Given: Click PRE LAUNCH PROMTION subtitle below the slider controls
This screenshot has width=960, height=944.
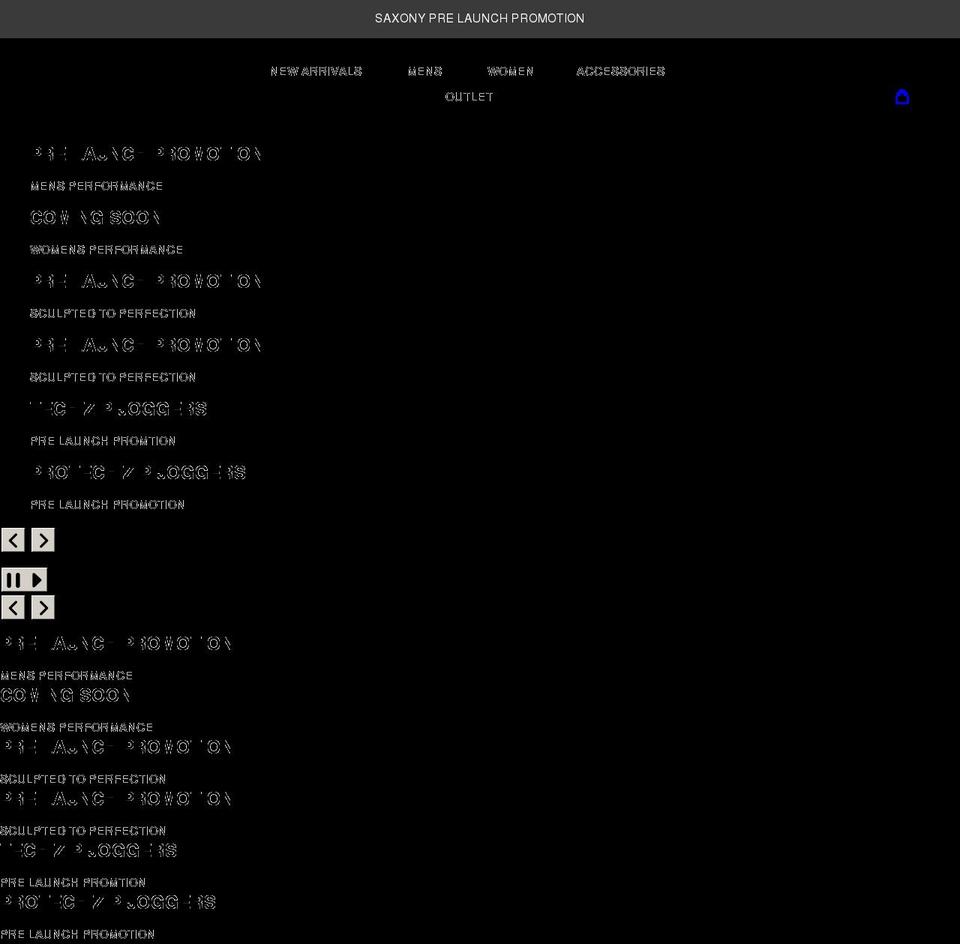Looking at the screenshot, I should point(73,883).
